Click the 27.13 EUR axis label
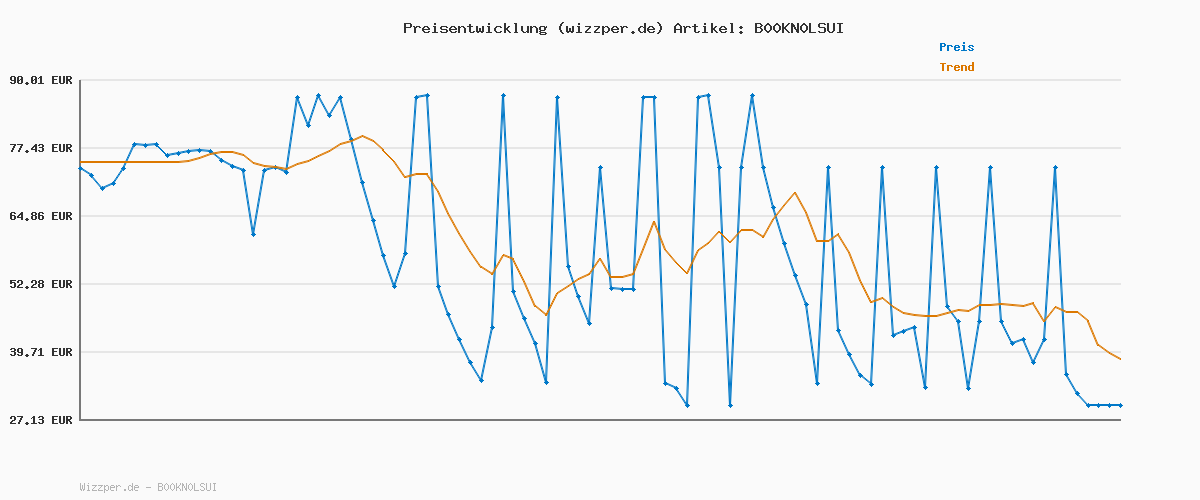The width and height of the screenshot is (1200, 500). click(x=39, y=420)
